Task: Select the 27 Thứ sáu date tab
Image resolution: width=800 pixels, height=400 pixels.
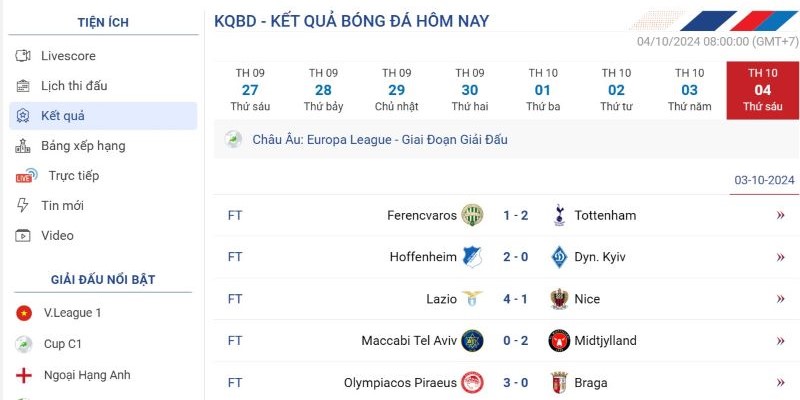Action: click(x=250, y=90)
